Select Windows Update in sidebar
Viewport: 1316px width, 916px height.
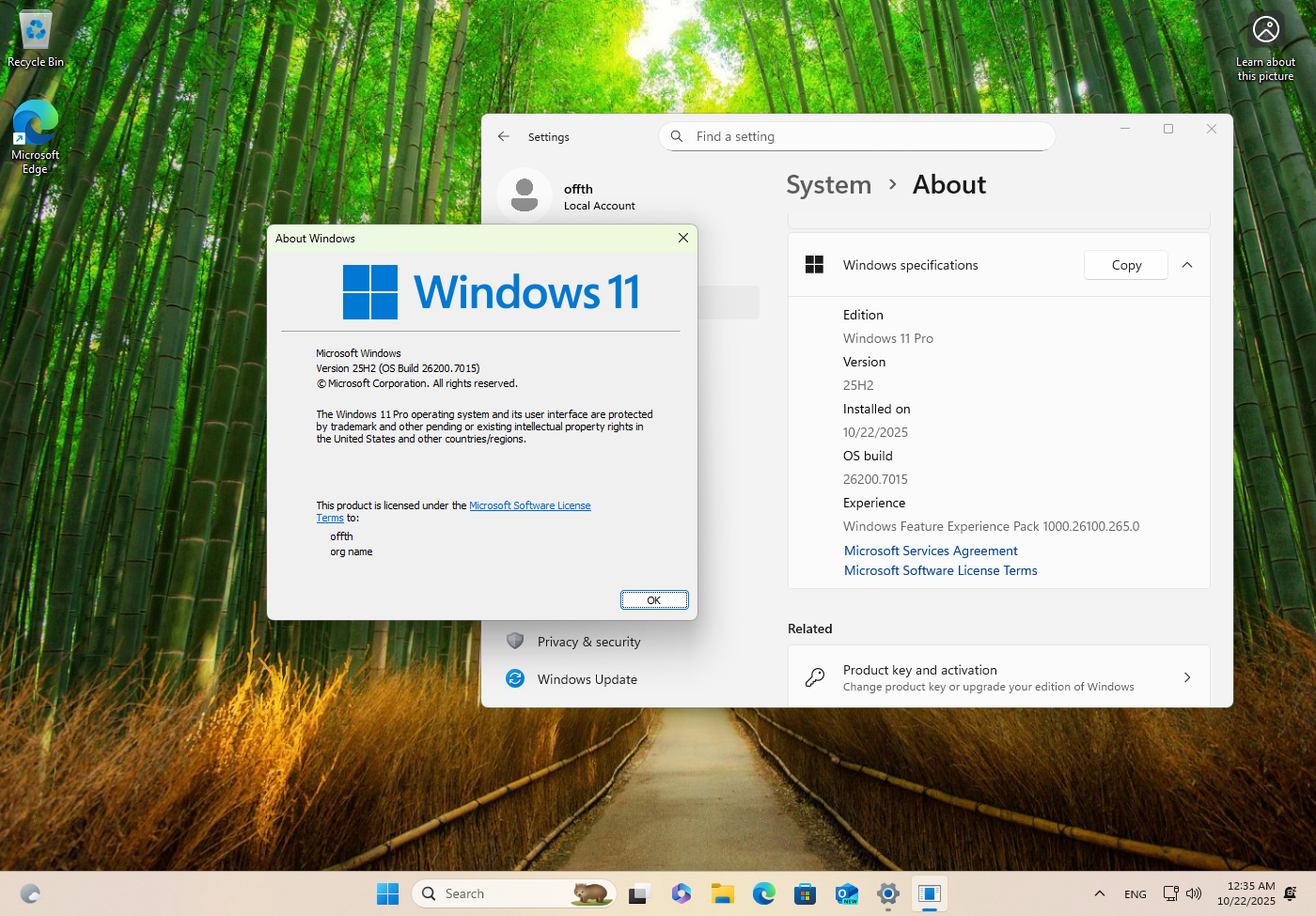(x=587, y=679)
